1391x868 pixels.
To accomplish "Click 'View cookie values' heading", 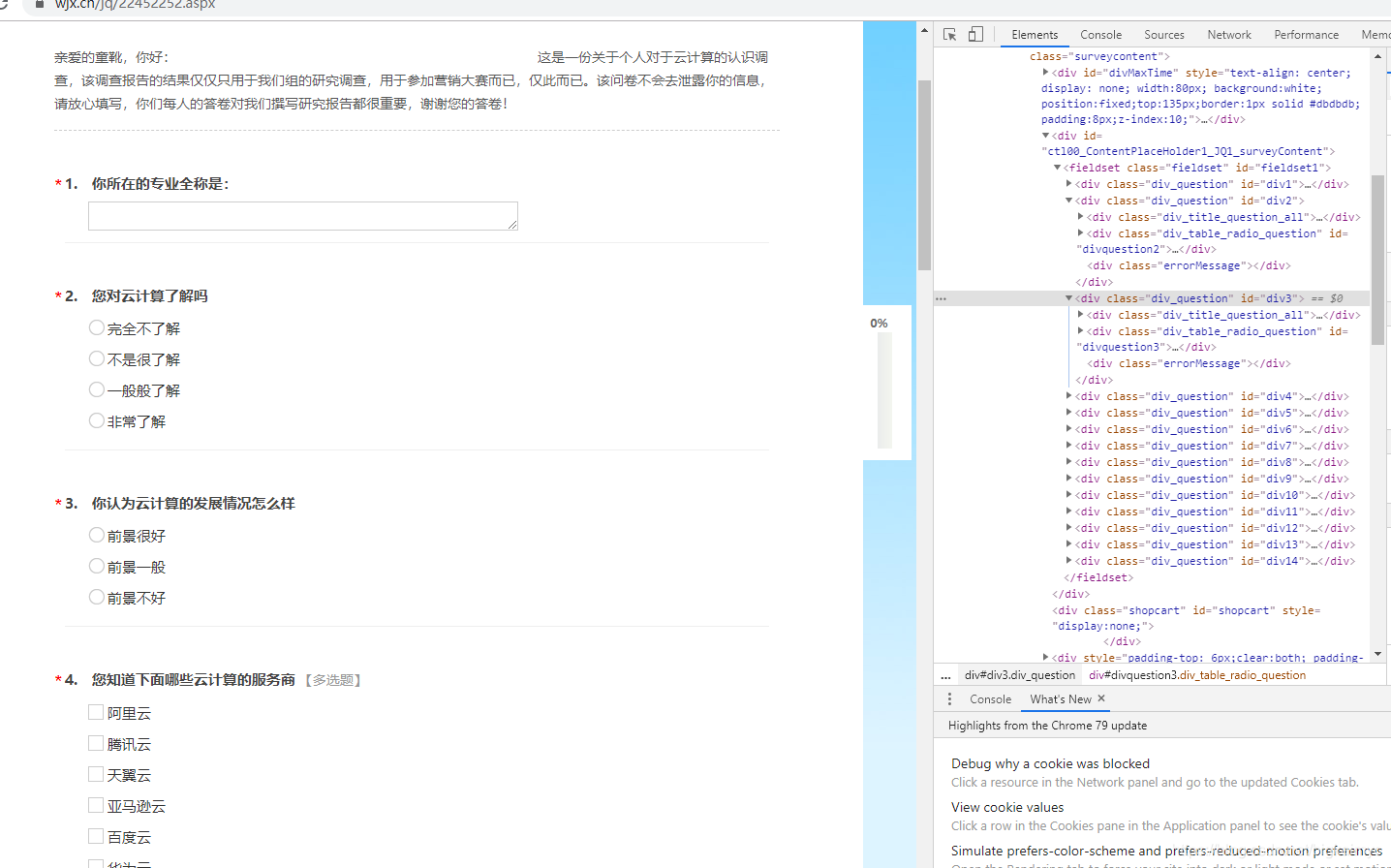I will click(x=1007, y=807).
